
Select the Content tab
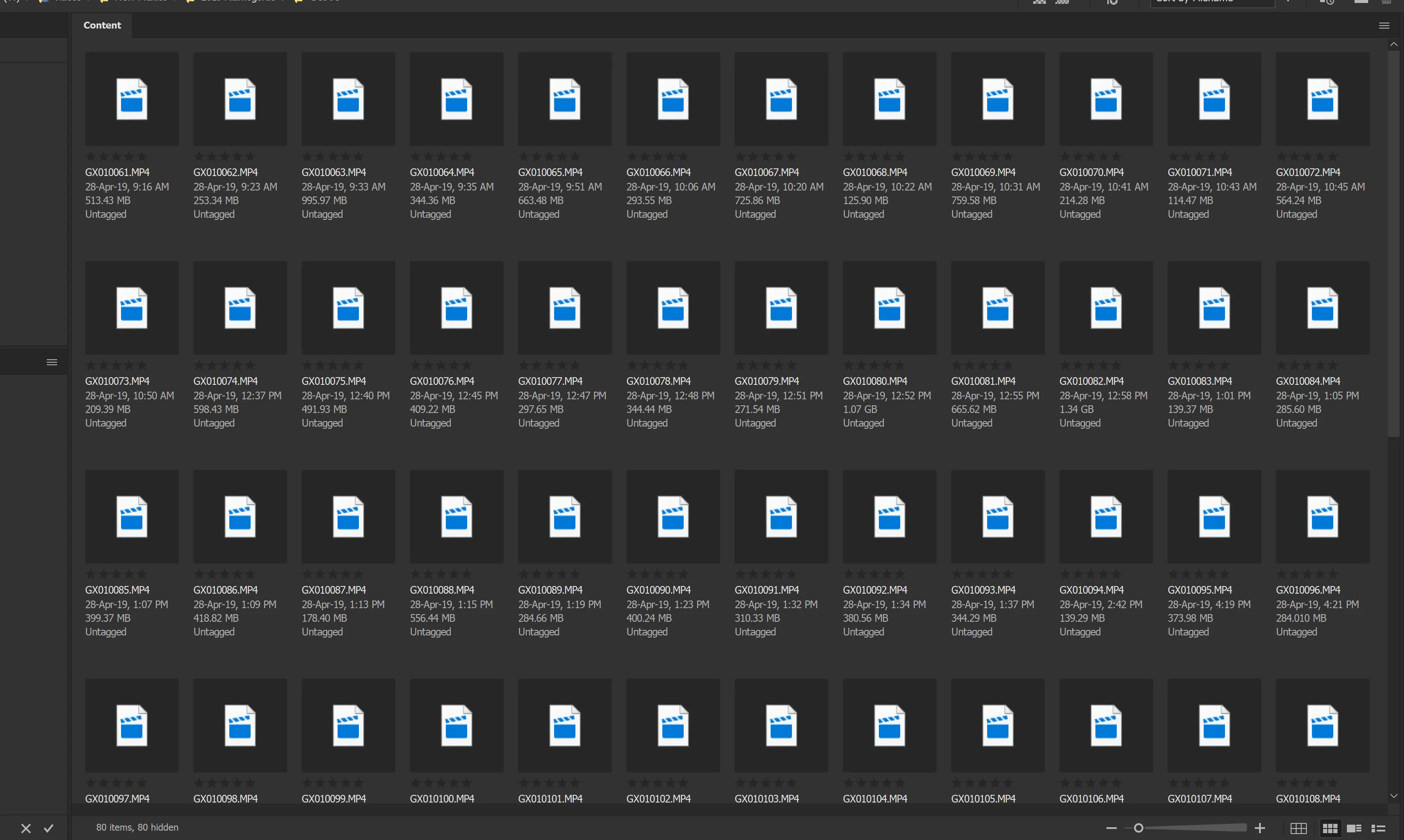(x=102, y=26)
